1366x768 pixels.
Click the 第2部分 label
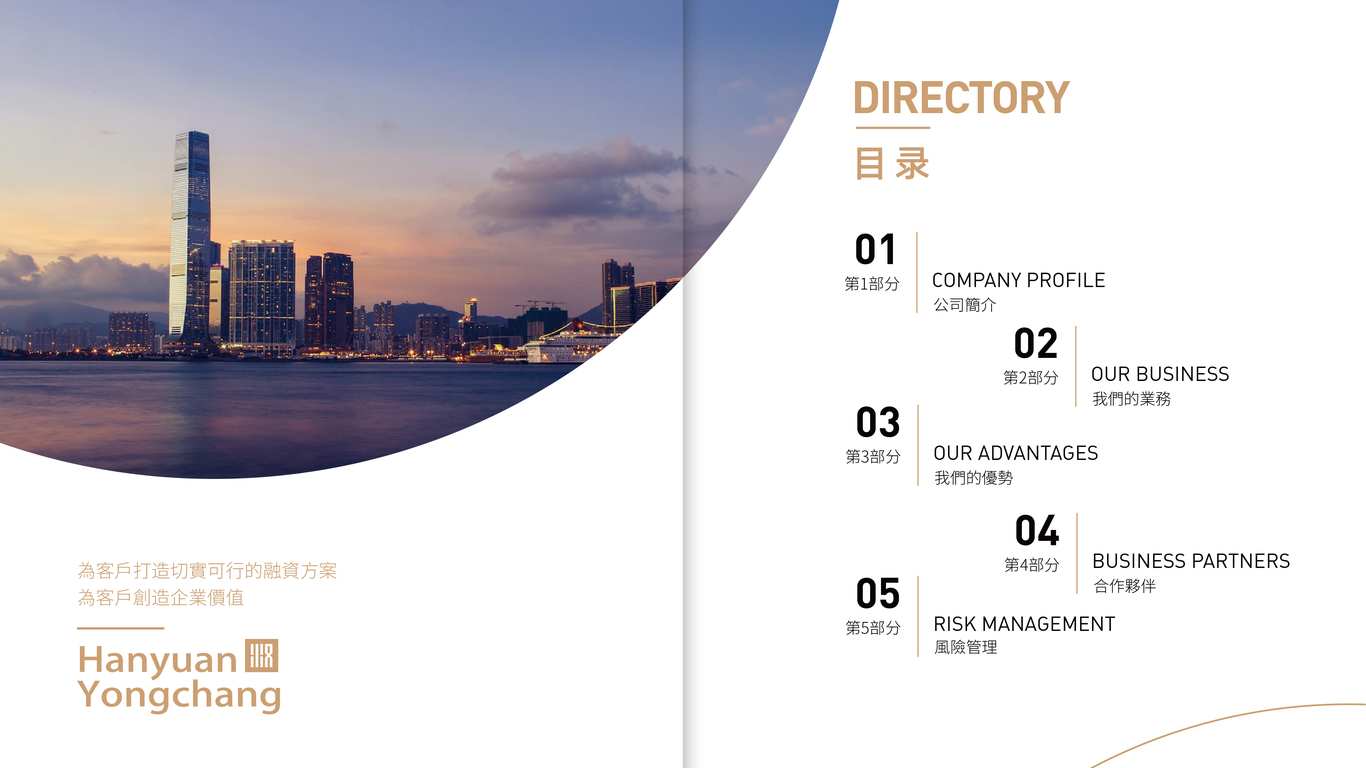click(1031, 378)
